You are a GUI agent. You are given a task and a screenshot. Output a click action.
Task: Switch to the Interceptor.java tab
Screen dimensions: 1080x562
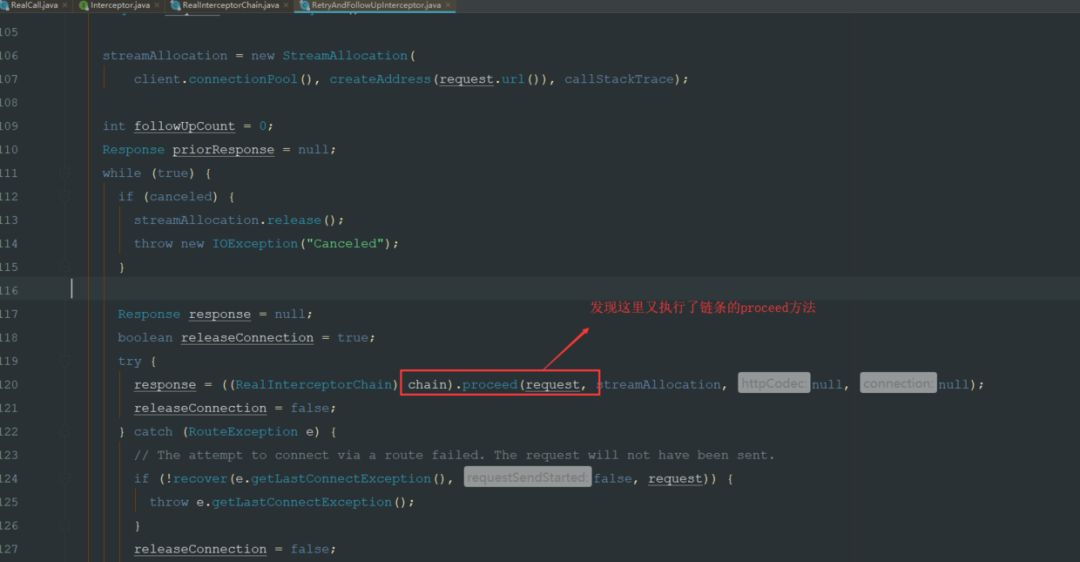(x=120, y=5)
